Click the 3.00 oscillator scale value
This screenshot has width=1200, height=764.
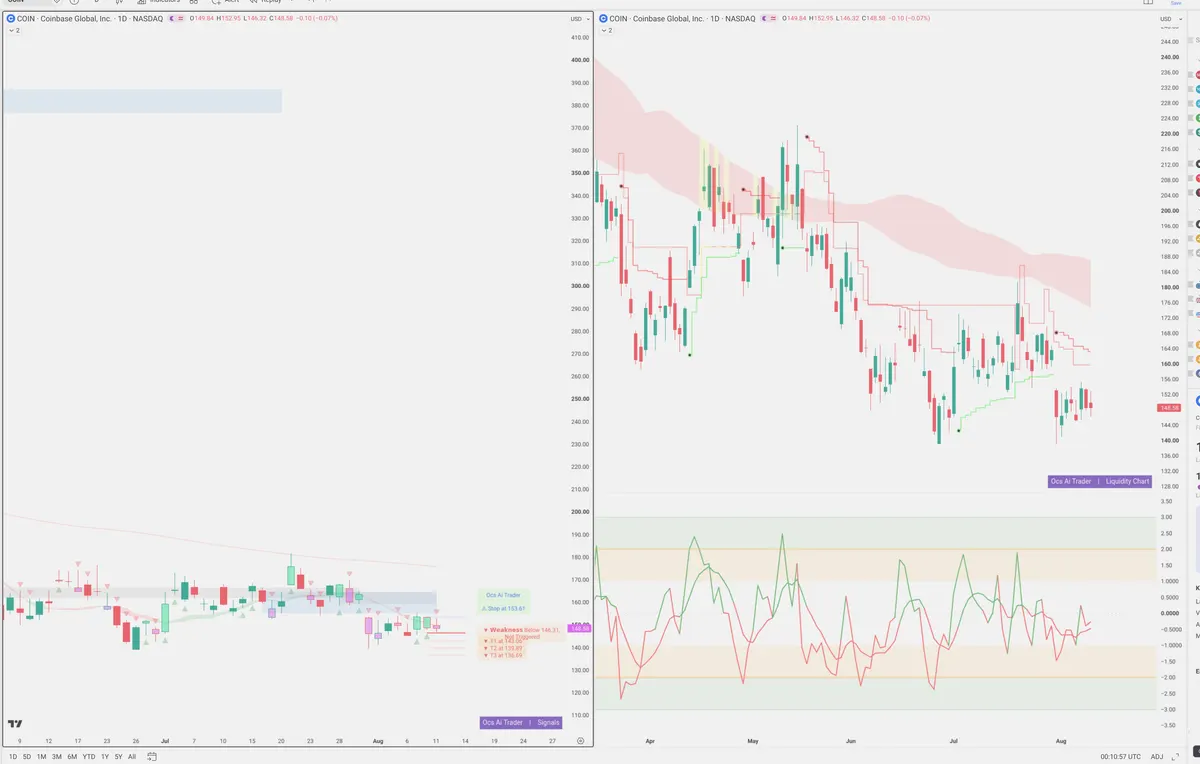coord(1165,517)
